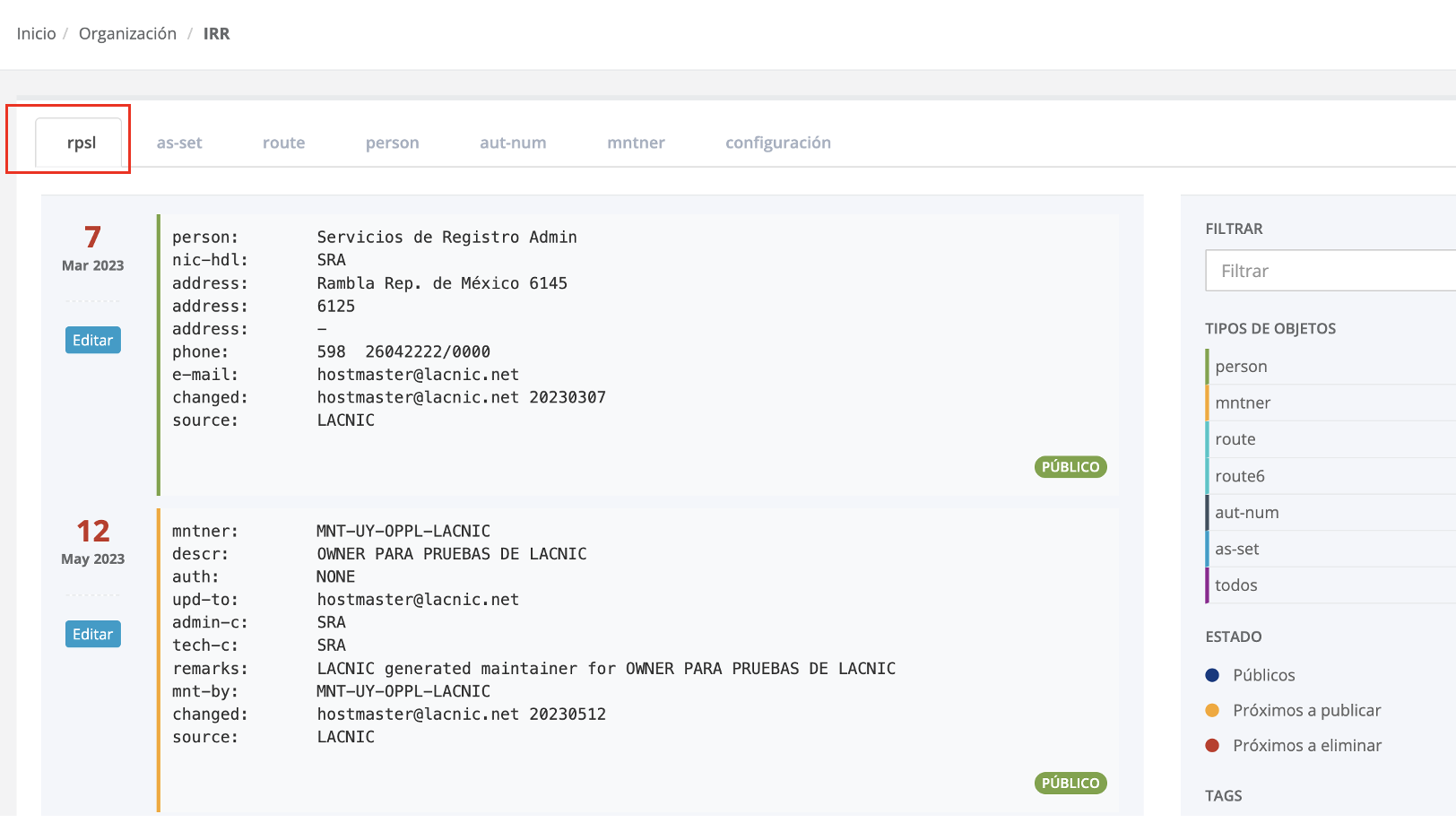Image resolution: width=1456 pixels, height=823 pixels.
Task: Filter objects by person type
Action: click(1241, 367)
